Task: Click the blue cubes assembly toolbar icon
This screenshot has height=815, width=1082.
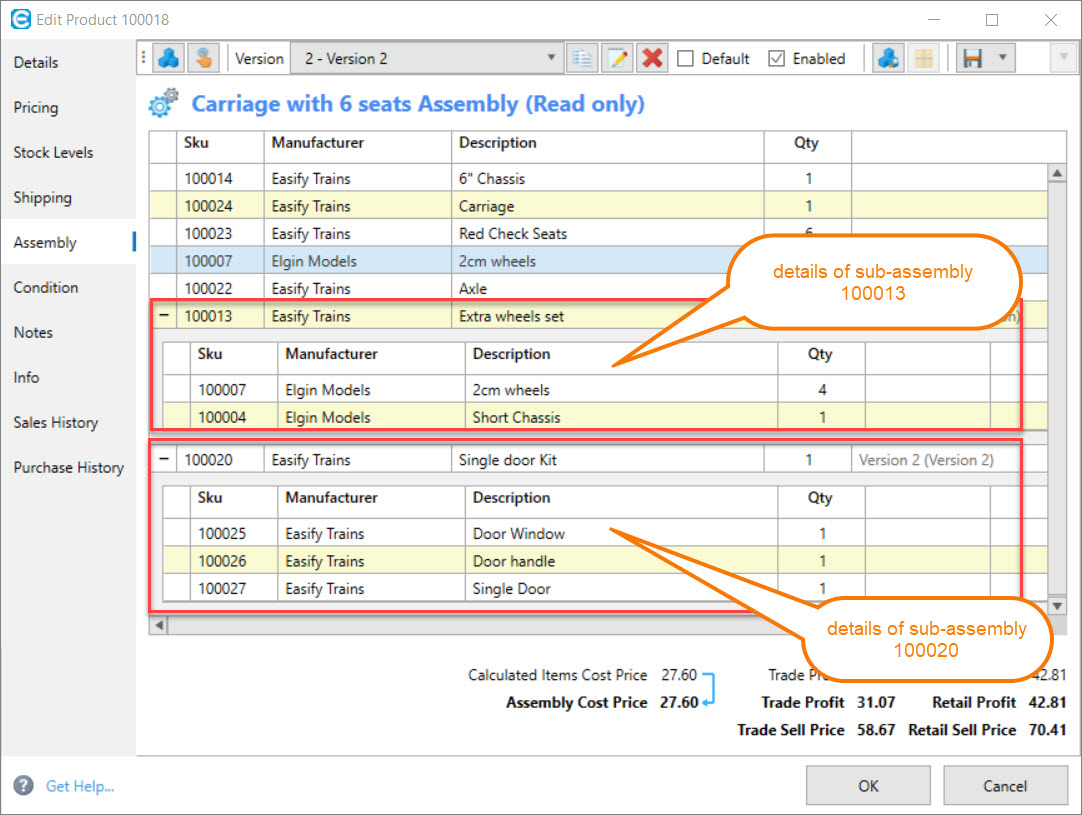Action: click(x=168, y=59)
